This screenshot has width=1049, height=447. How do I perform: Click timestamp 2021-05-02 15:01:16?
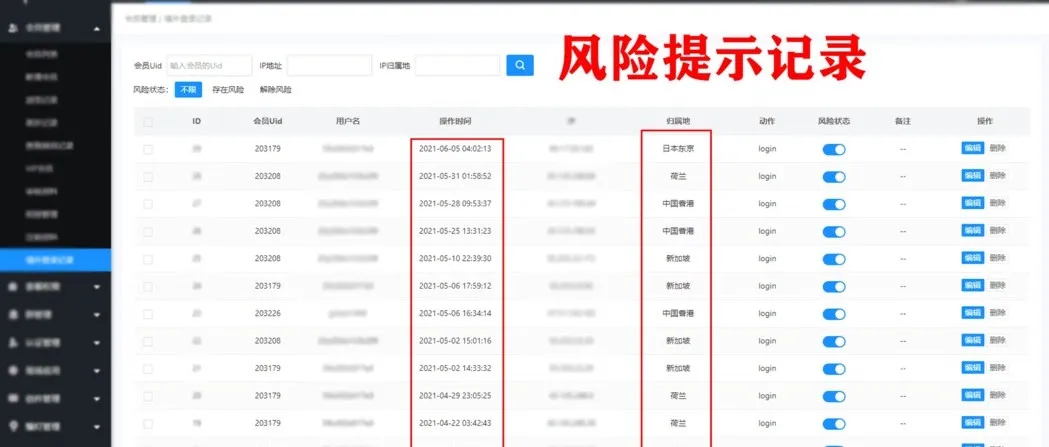[455, 341]
